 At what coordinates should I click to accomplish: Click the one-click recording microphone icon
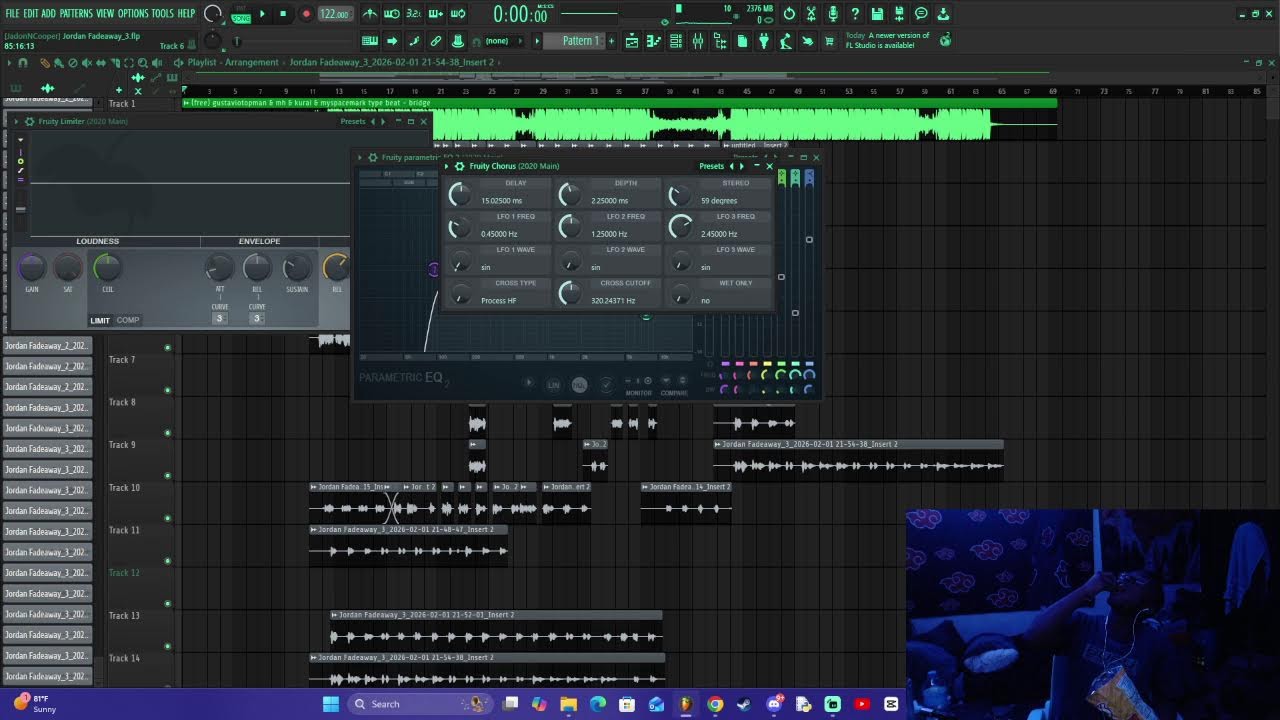click(833, 14)
